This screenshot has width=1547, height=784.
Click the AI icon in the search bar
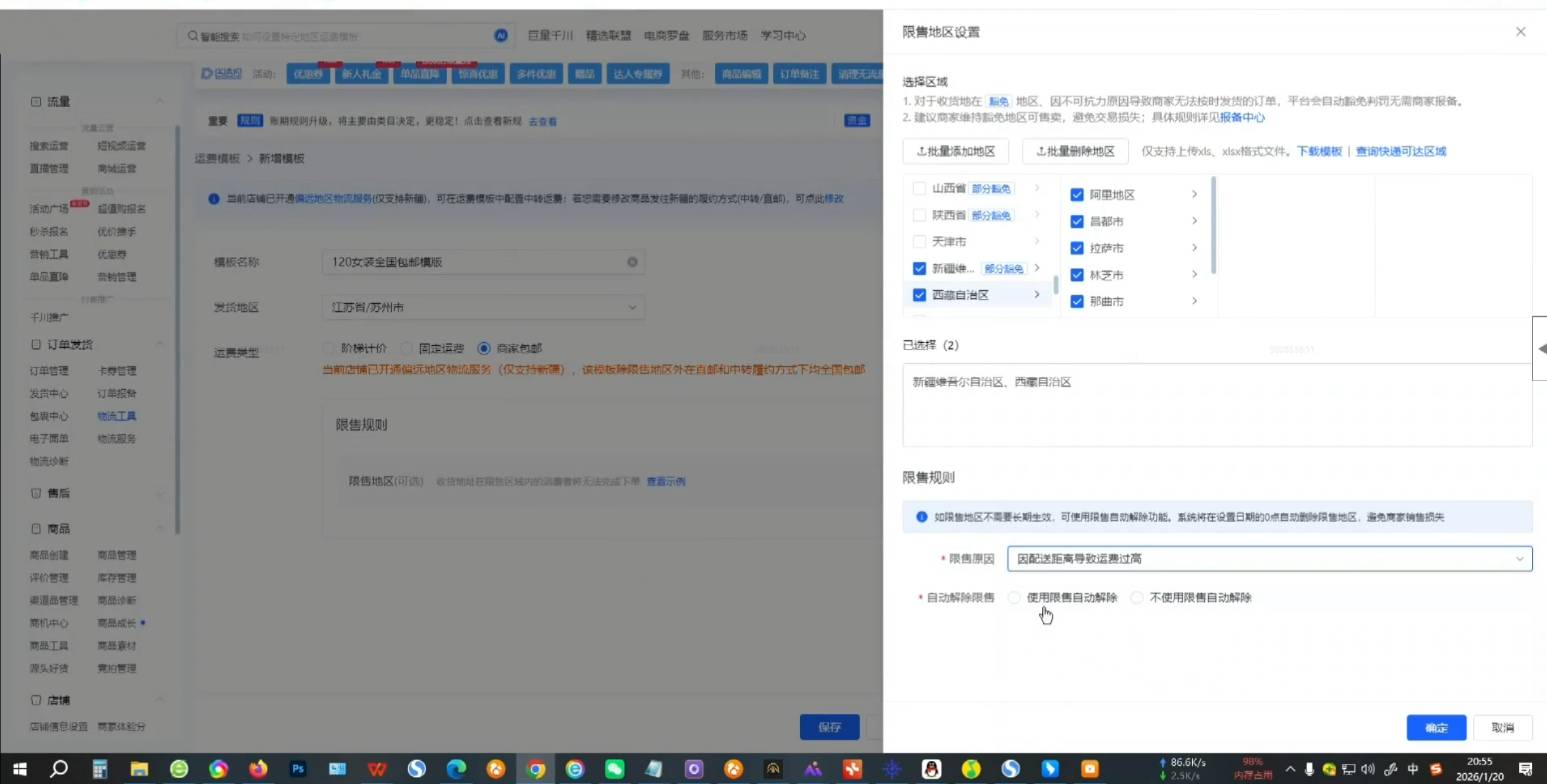[x=501, y=35]
